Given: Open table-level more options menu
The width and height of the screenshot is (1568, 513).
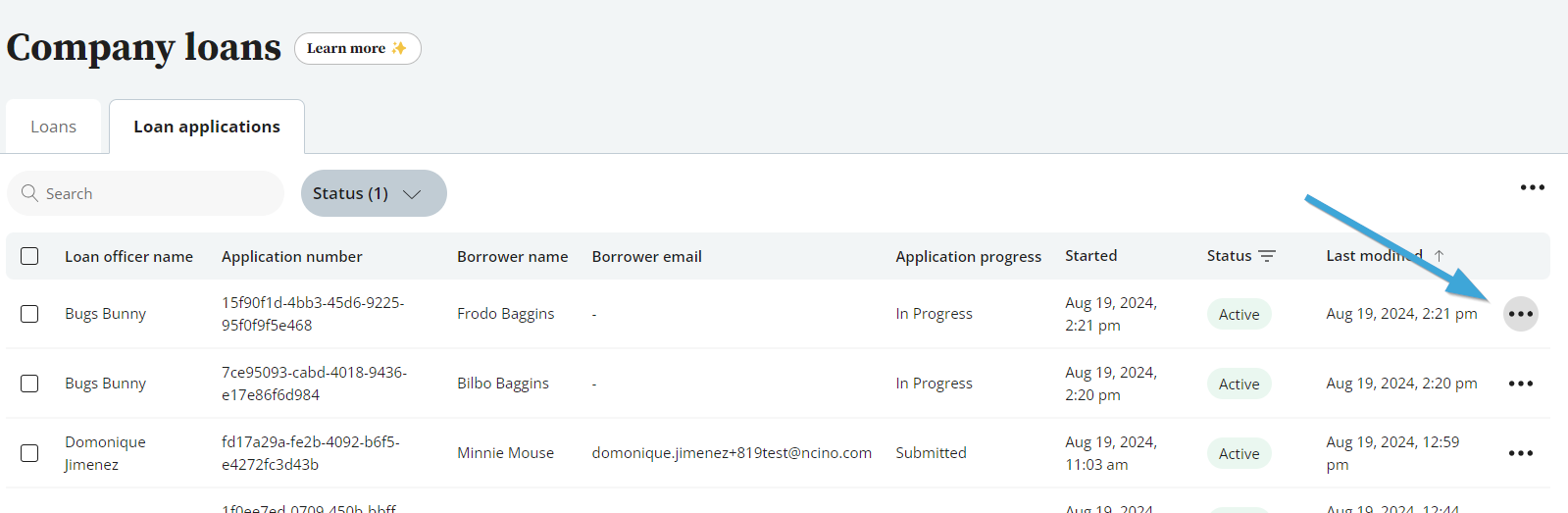Looking at the screenshot, I should pyautogui.click(x=1532, y=187).
